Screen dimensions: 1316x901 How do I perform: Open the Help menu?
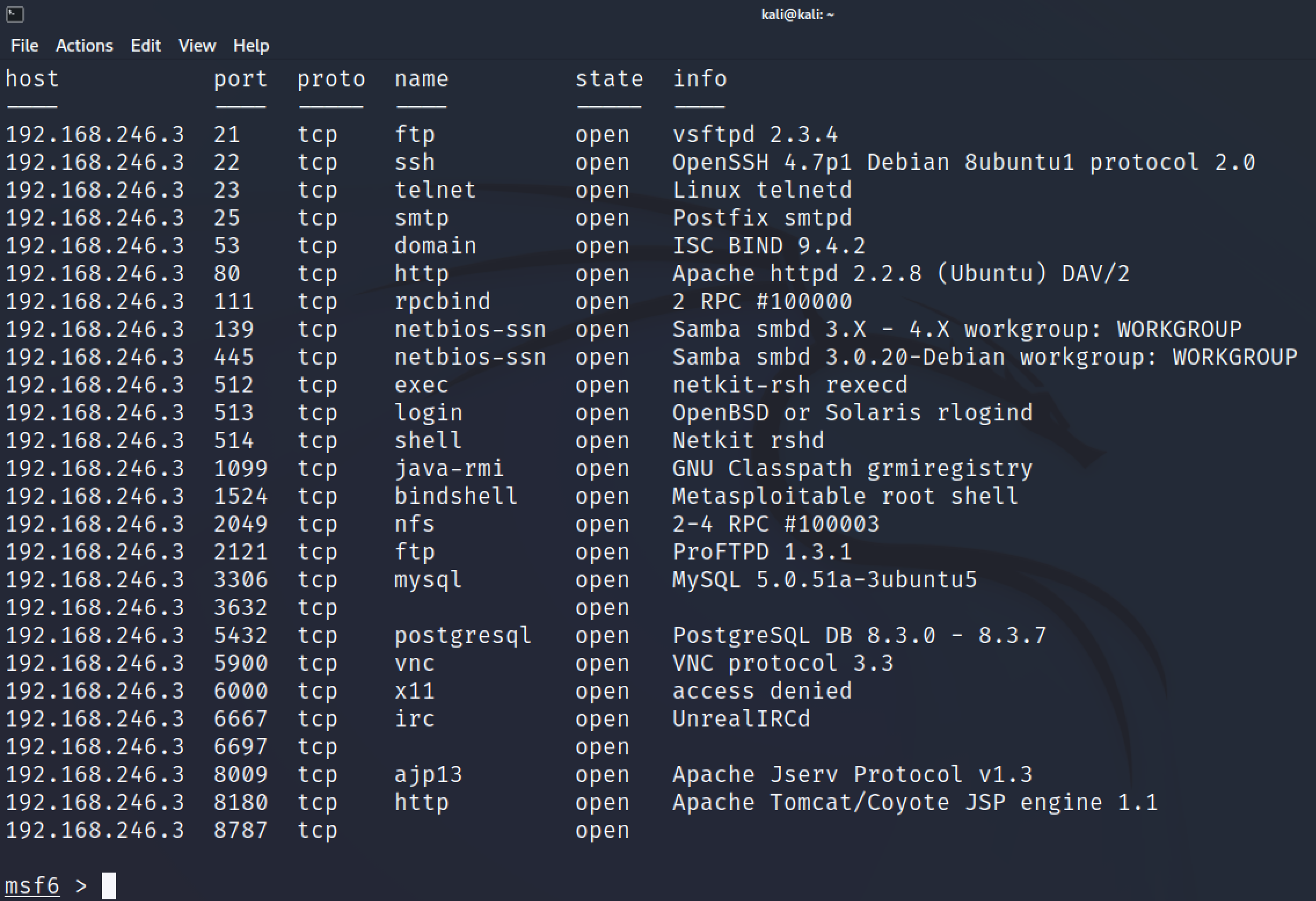tap(251, 46)
